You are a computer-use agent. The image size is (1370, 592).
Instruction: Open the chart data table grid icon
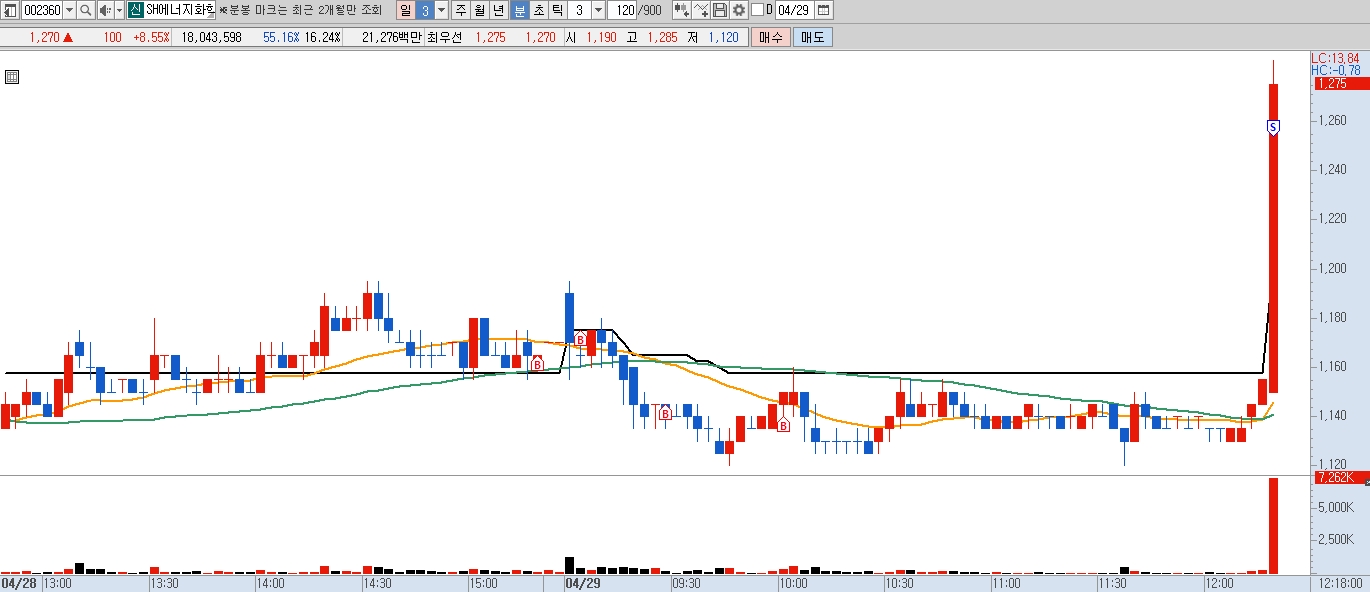click(x=12, y=77)
